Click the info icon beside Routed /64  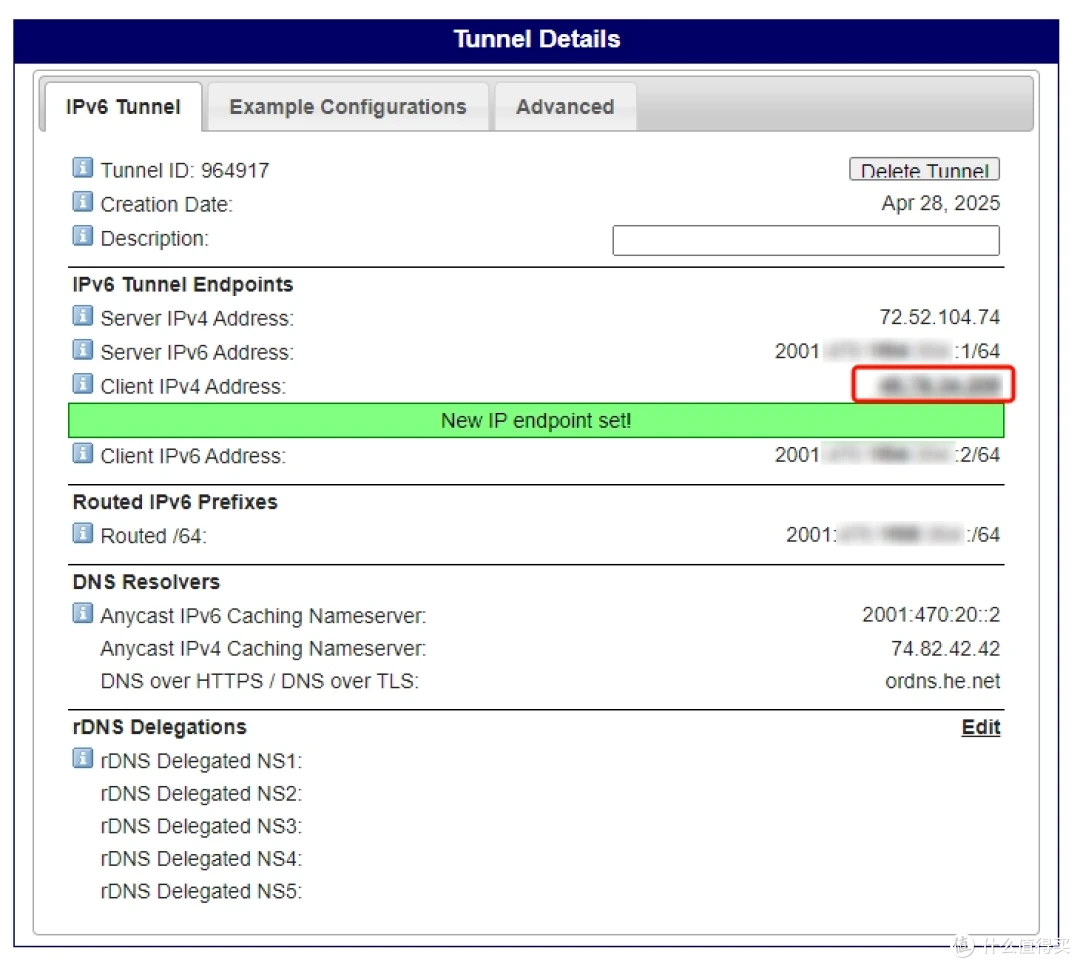82,533
